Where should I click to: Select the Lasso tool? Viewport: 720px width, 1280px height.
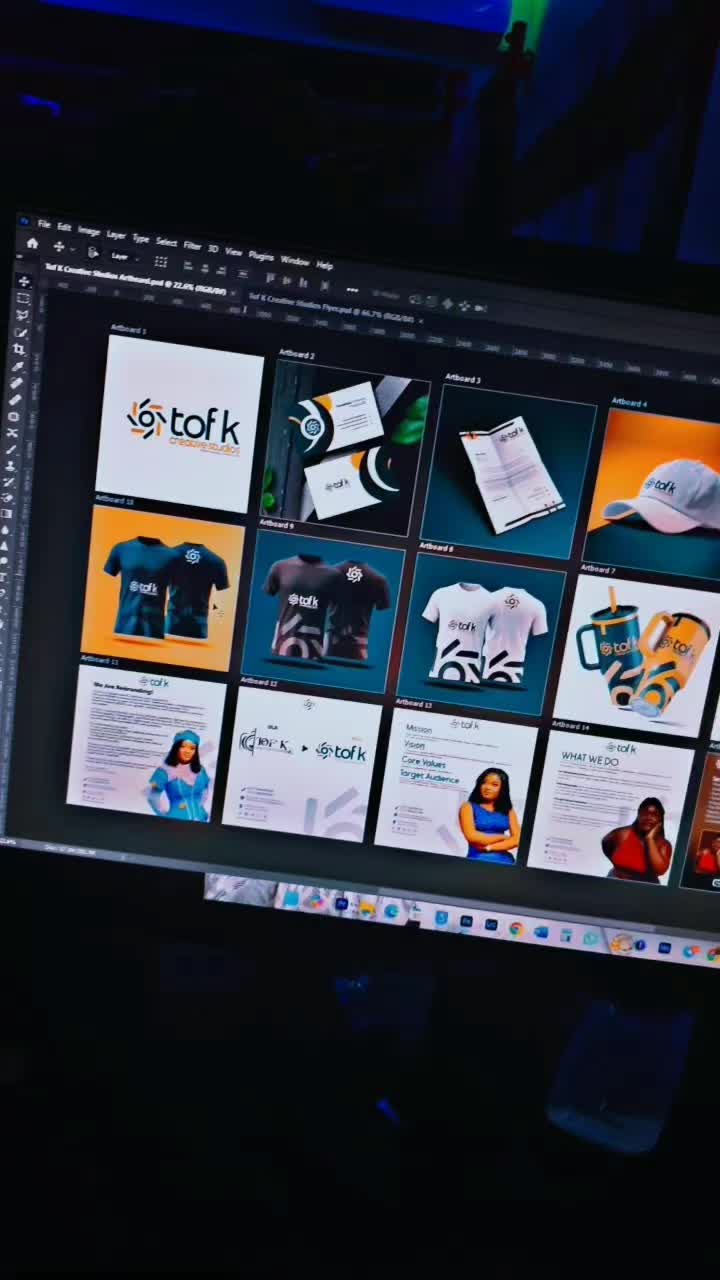[23, 315]
